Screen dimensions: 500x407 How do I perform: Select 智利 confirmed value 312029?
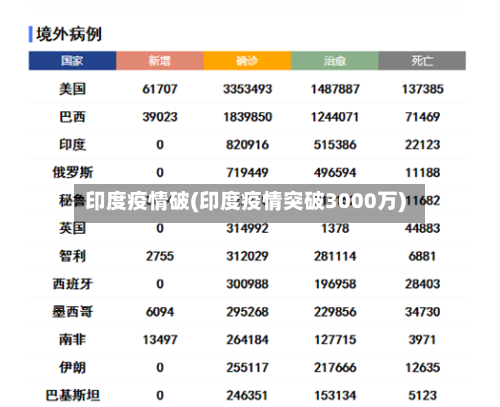[x=247, y=256]
